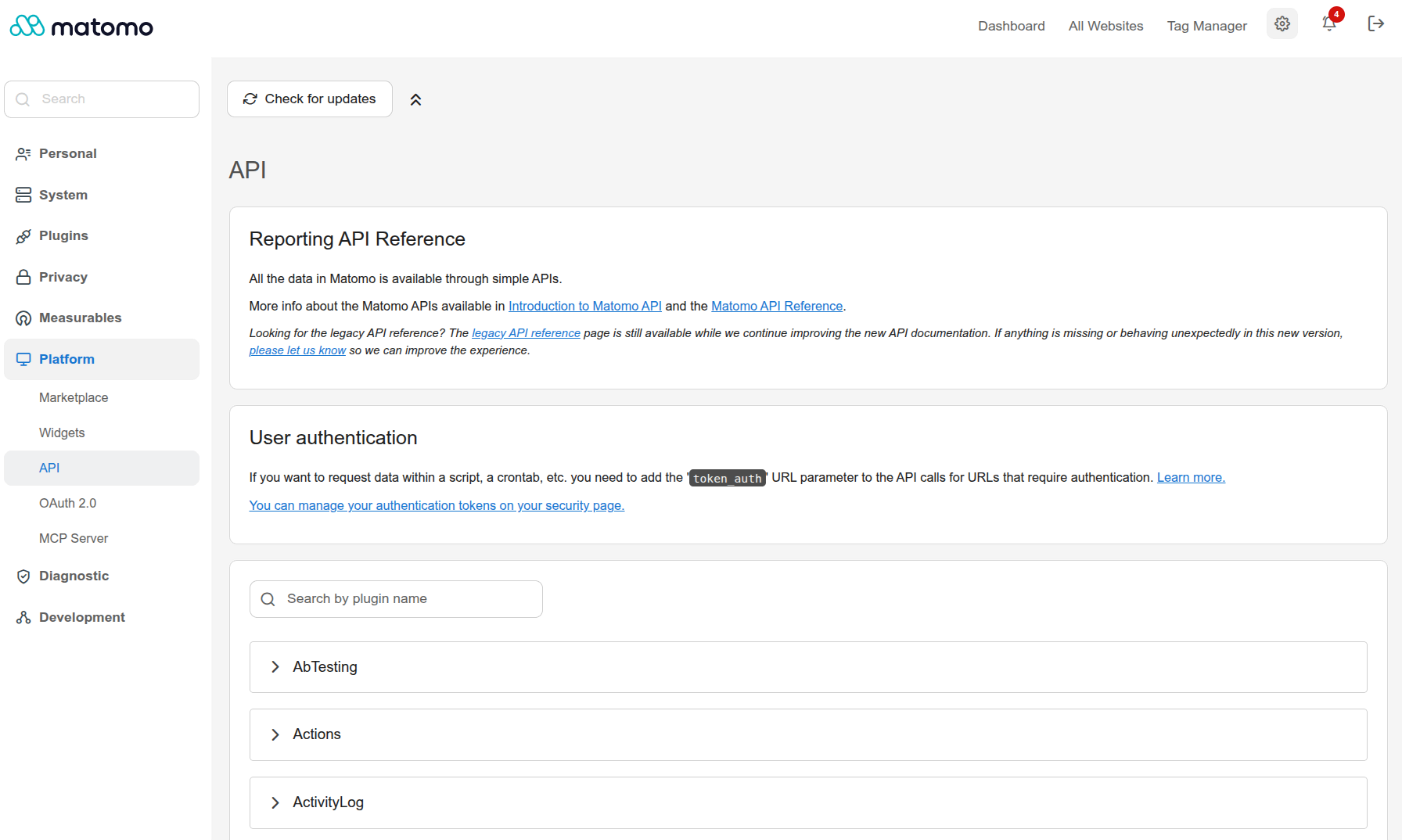
Task: Click the Measurables icon
Action: coord(23,318)
